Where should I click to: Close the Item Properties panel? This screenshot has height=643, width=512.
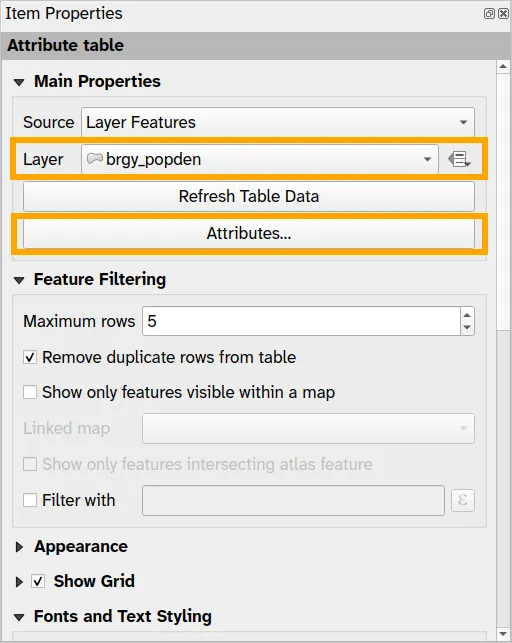tap(503, 14)
